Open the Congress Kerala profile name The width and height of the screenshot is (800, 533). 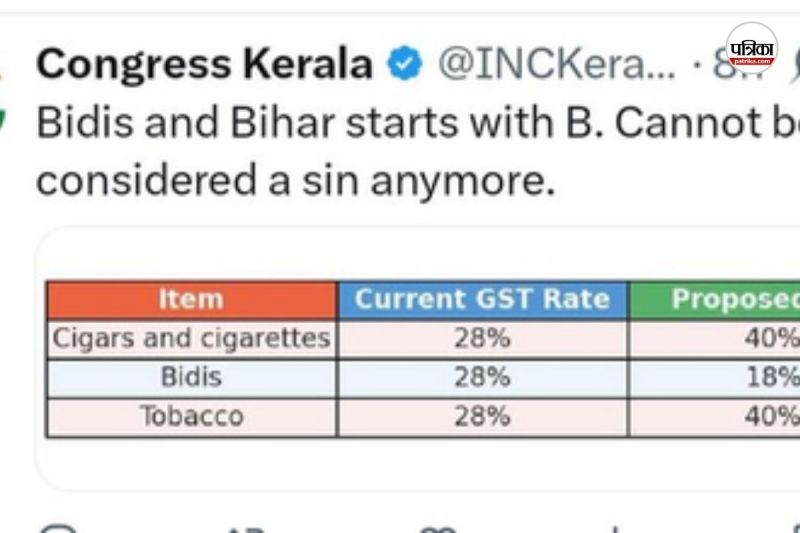(x=205, y=66)
